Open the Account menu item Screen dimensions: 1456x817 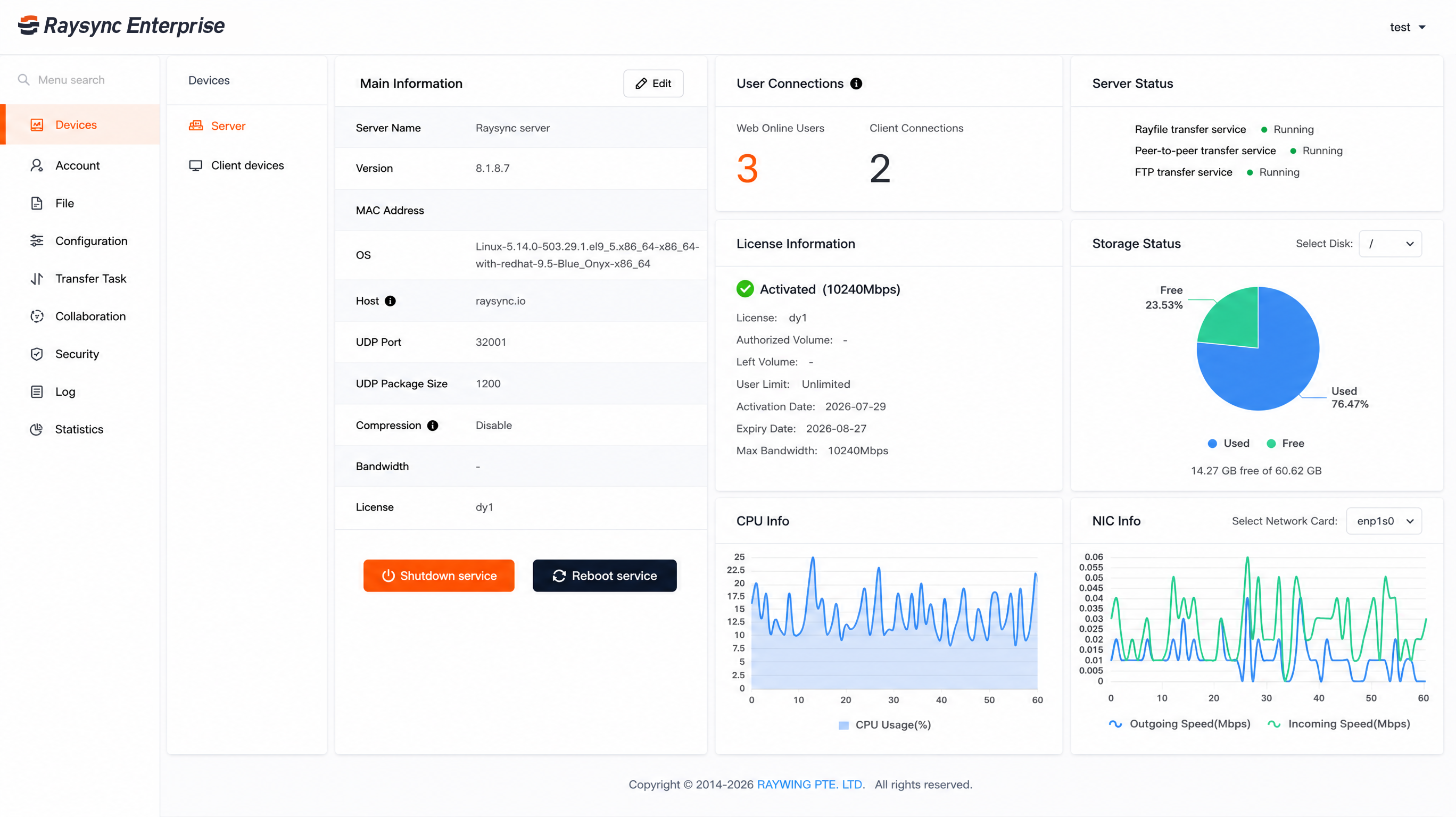click(80, 165)
